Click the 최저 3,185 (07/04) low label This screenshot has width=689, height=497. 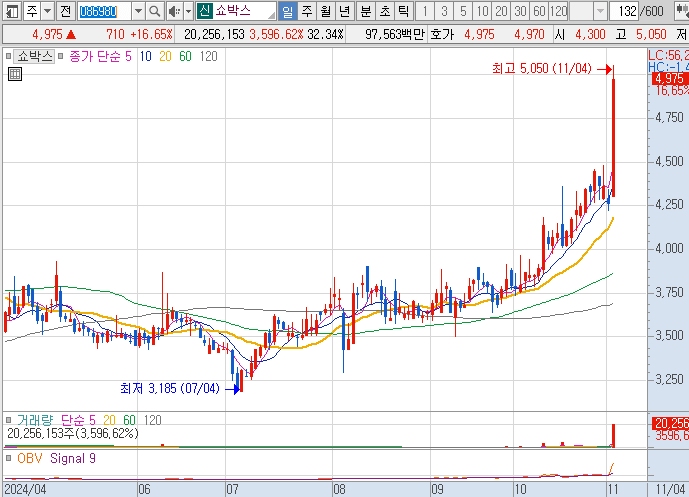click(x=169, y=388)
